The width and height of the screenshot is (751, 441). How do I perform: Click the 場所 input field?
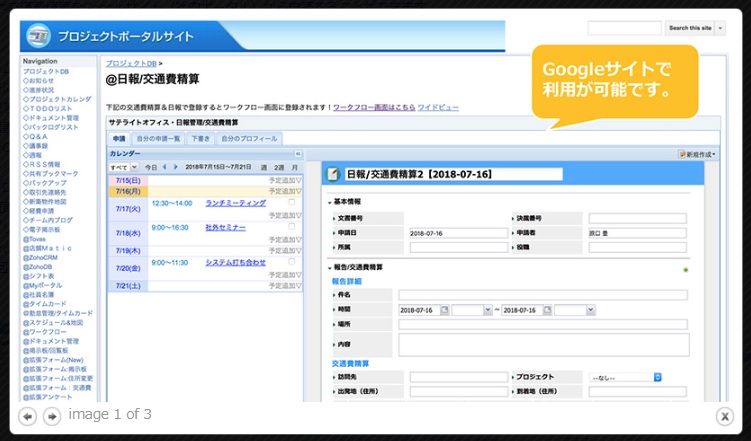coord(543,324)
